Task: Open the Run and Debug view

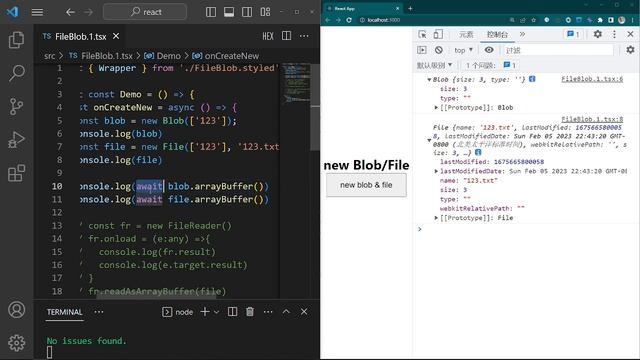Action: click(16, 140)
